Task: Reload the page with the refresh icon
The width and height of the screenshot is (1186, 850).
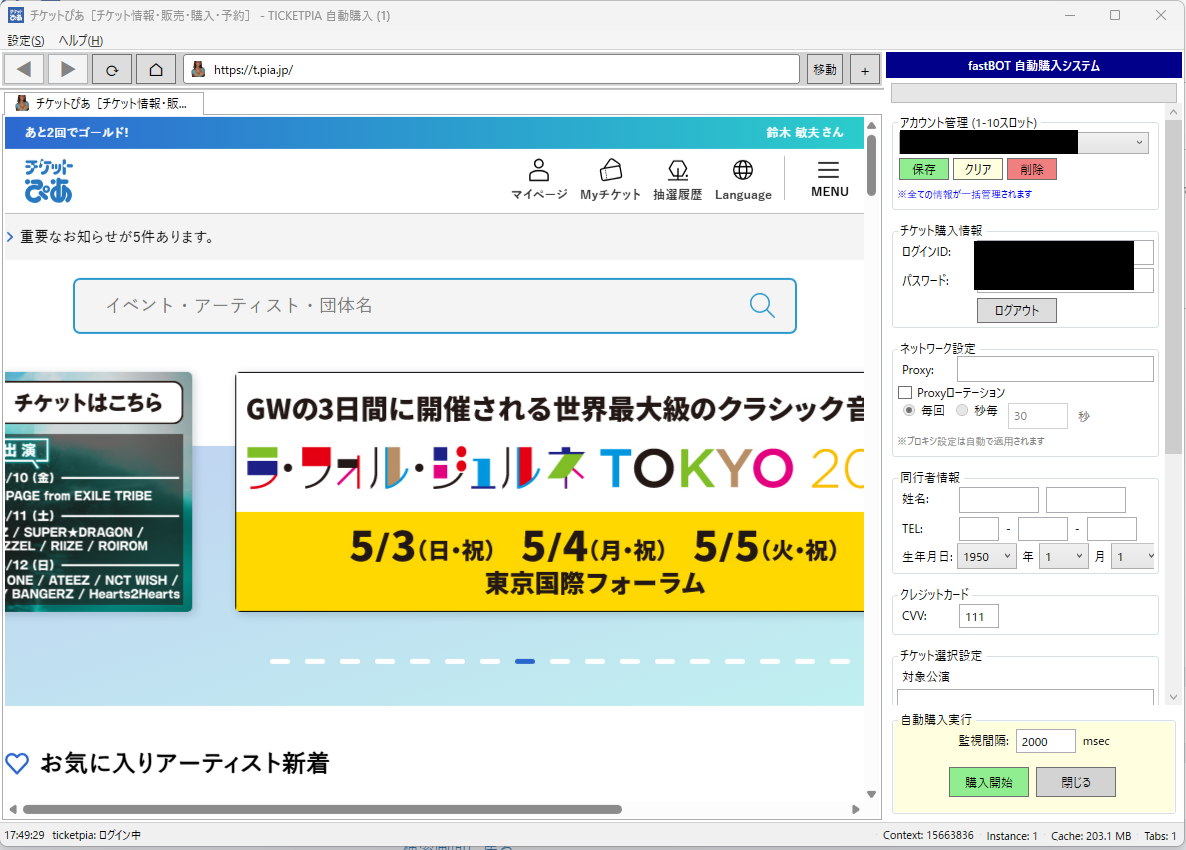Action: pyautogui.click(x=112, y=69)
